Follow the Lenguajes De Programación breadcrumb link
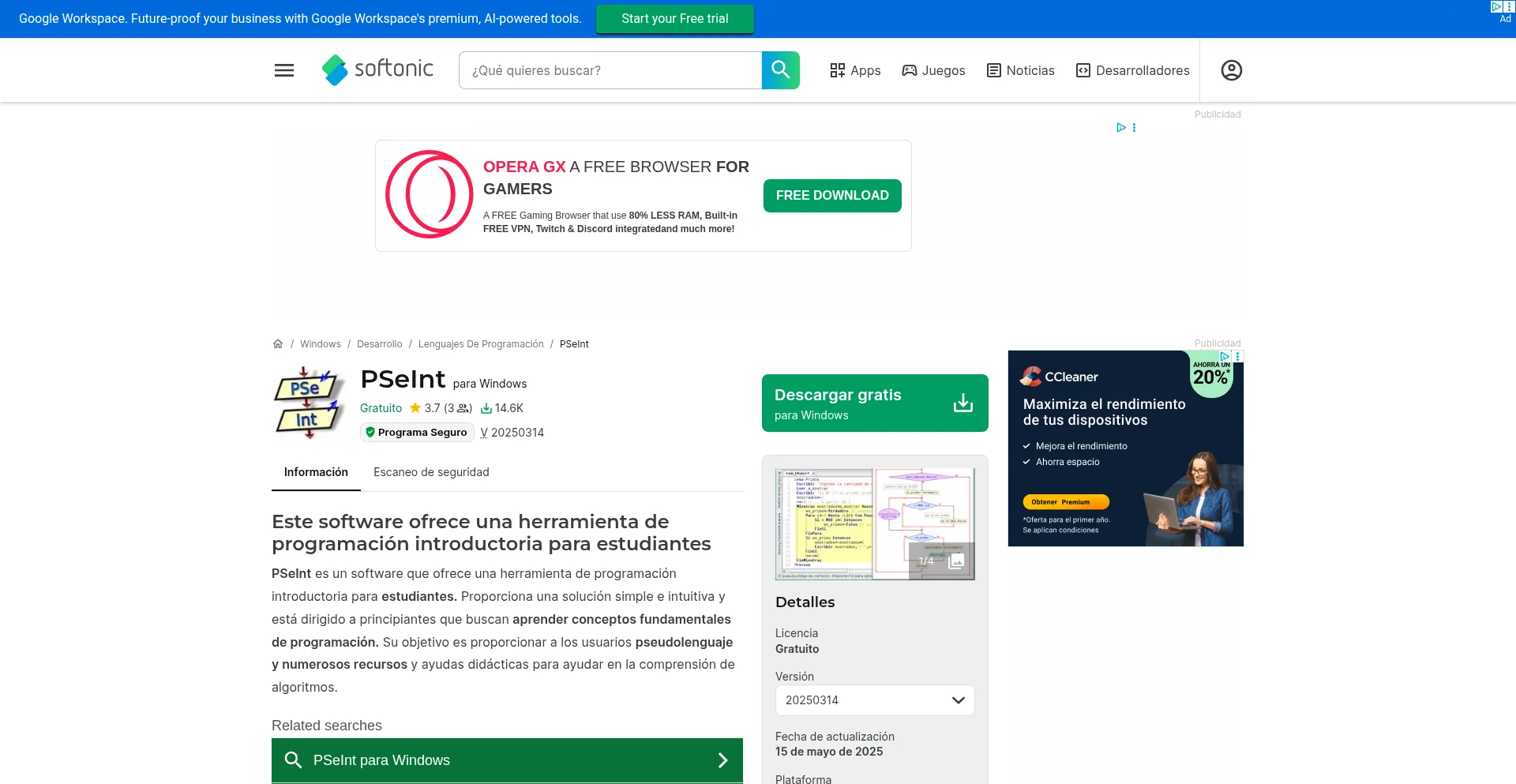This screenshot has width=1516, height=784. click(480, 343)
